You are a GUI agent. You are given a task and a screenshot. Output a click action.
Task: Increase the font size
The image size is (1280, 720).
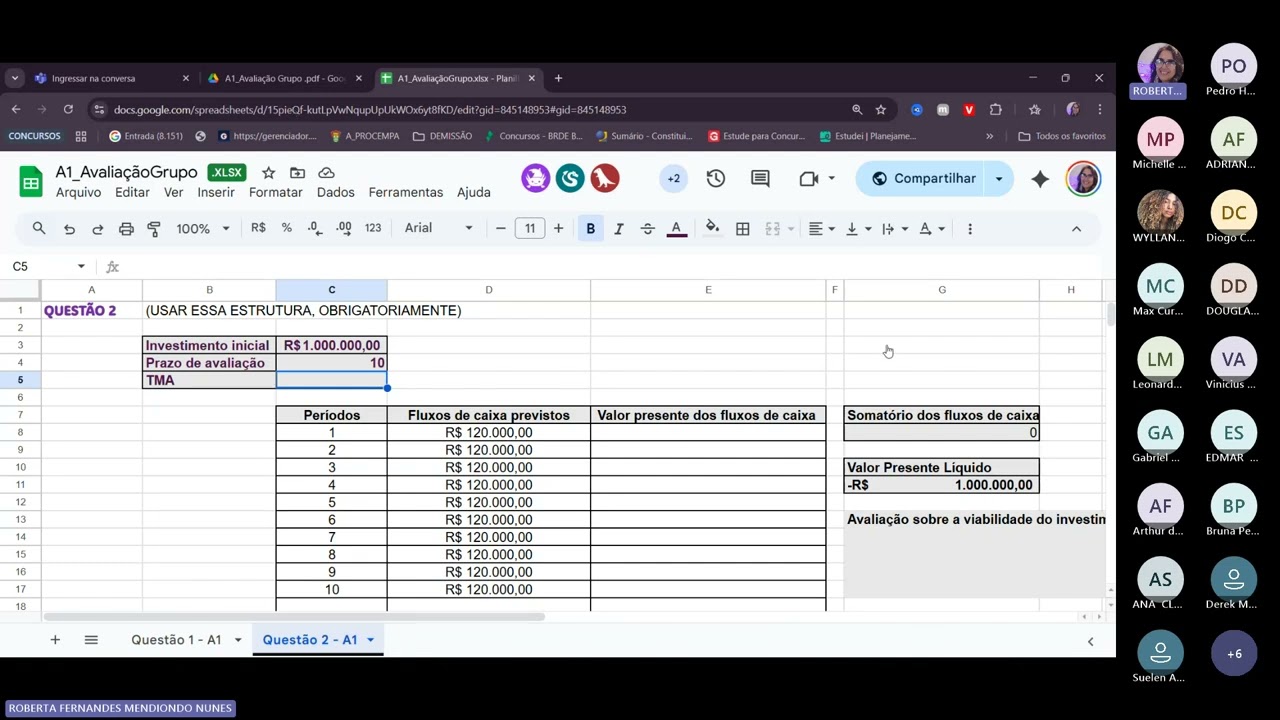point(558,228)
